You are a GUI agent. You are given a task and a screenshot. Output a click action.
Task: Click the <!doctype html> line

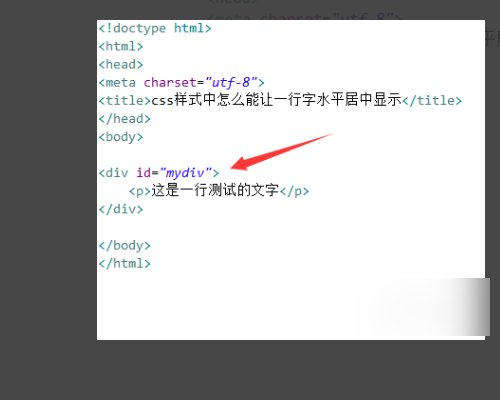point(155,28)
